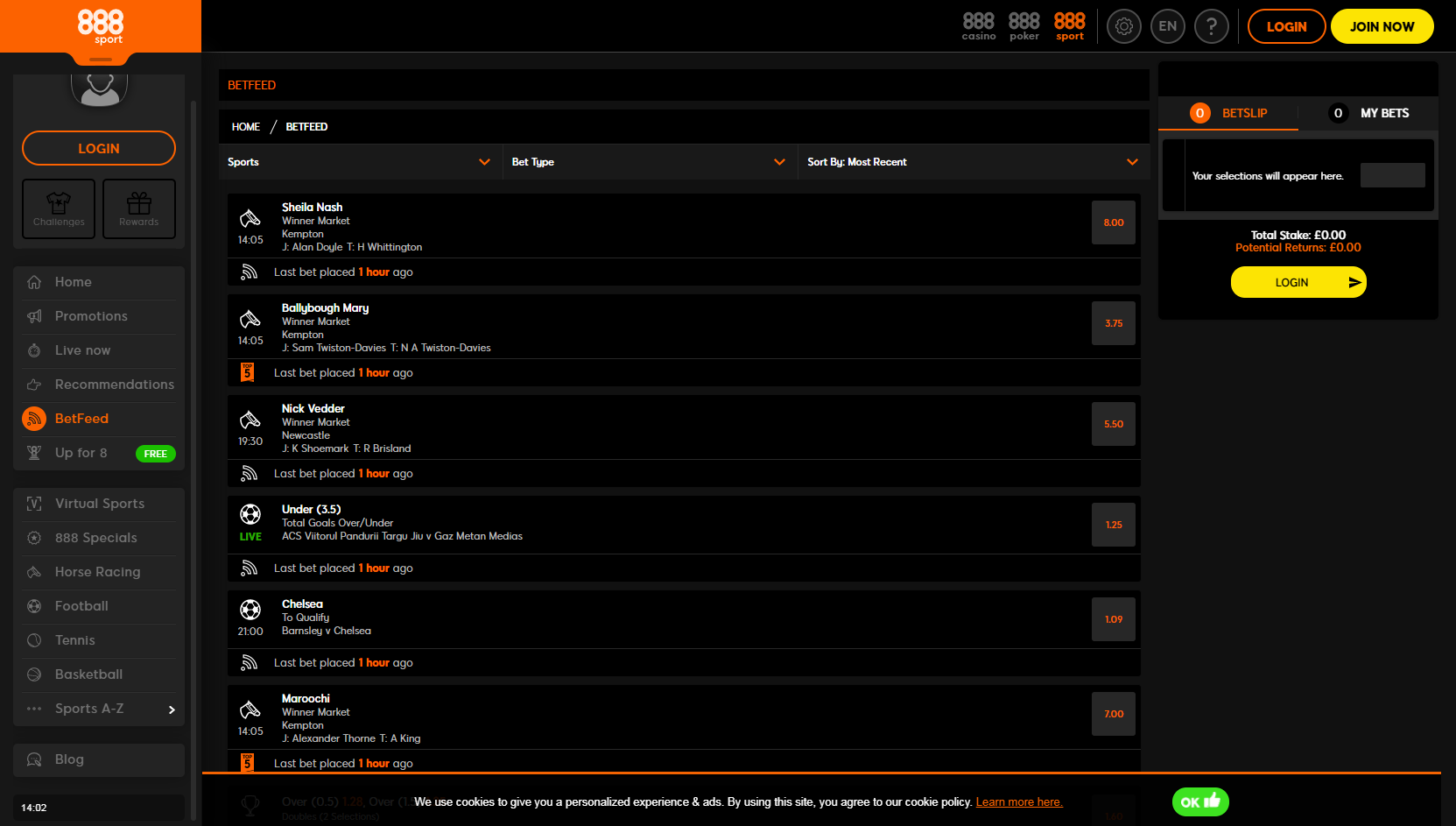Viewport: 1456px width, 826px height.
Task: Collapse sidebar using the orange handle tab
Action: (x=101, y=60)
